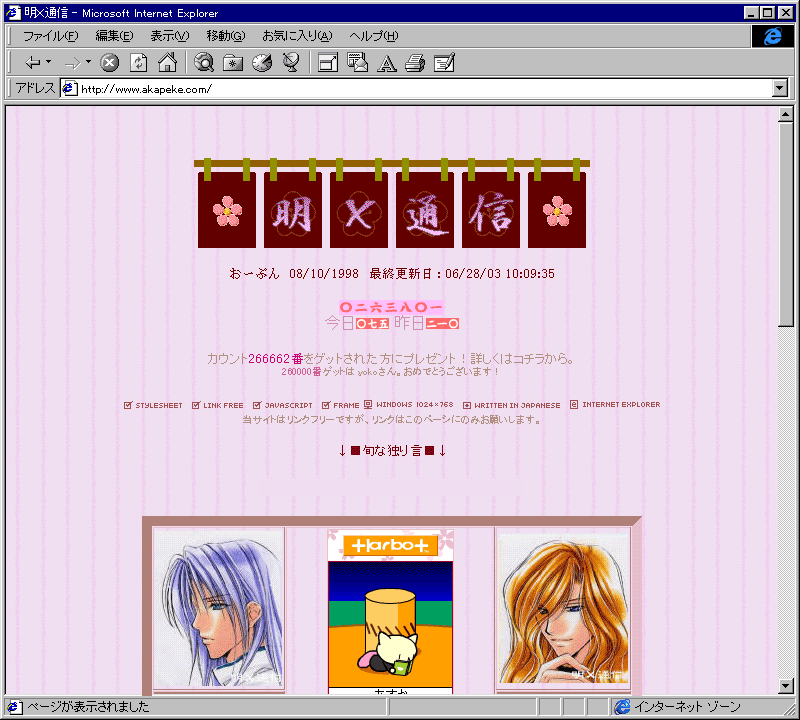Click the scrollbar up arrow
800x720 pixels.
tap(786, 114)
